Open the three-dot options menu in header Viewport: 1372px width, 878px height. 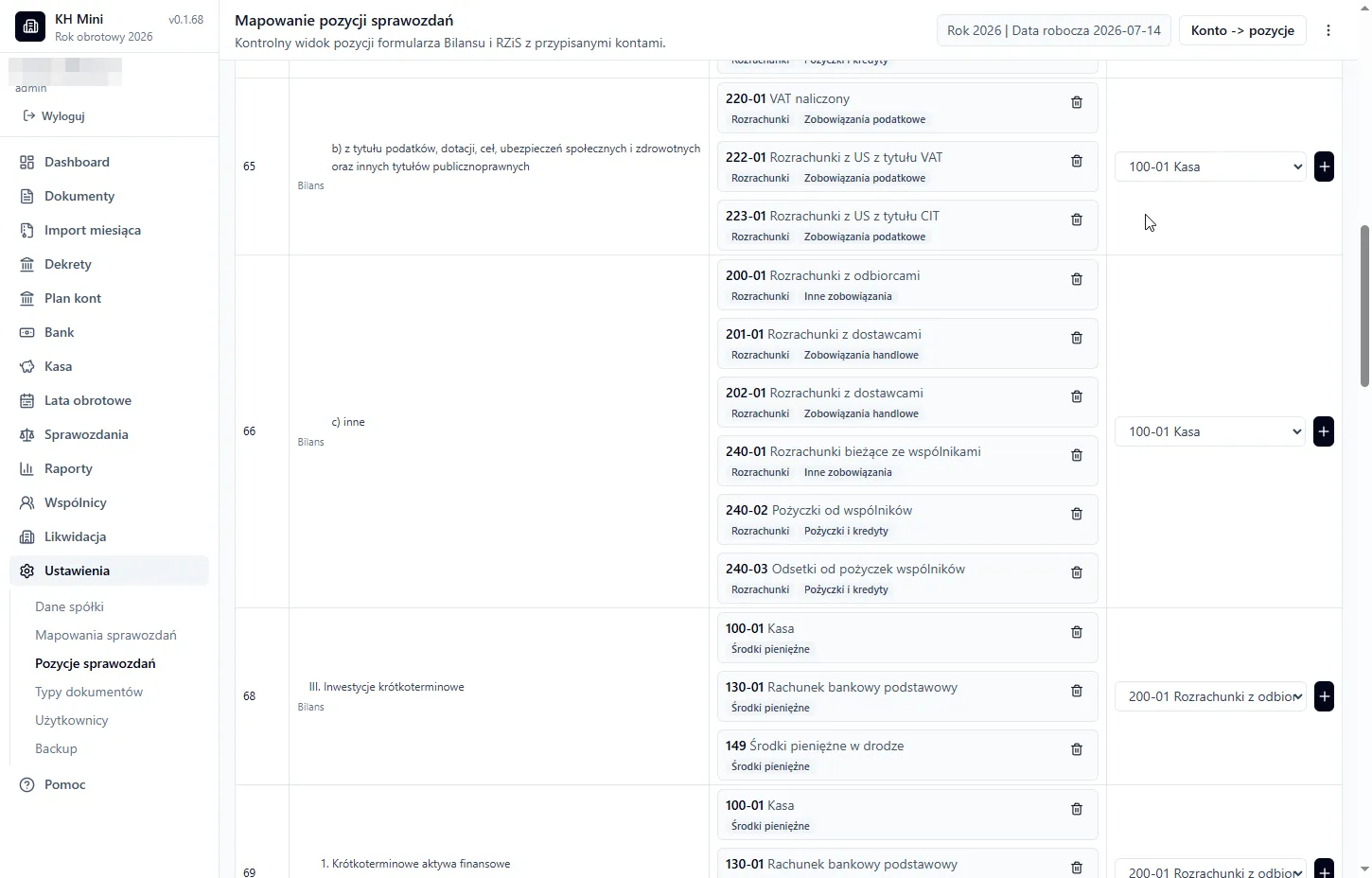point(1328,30)
